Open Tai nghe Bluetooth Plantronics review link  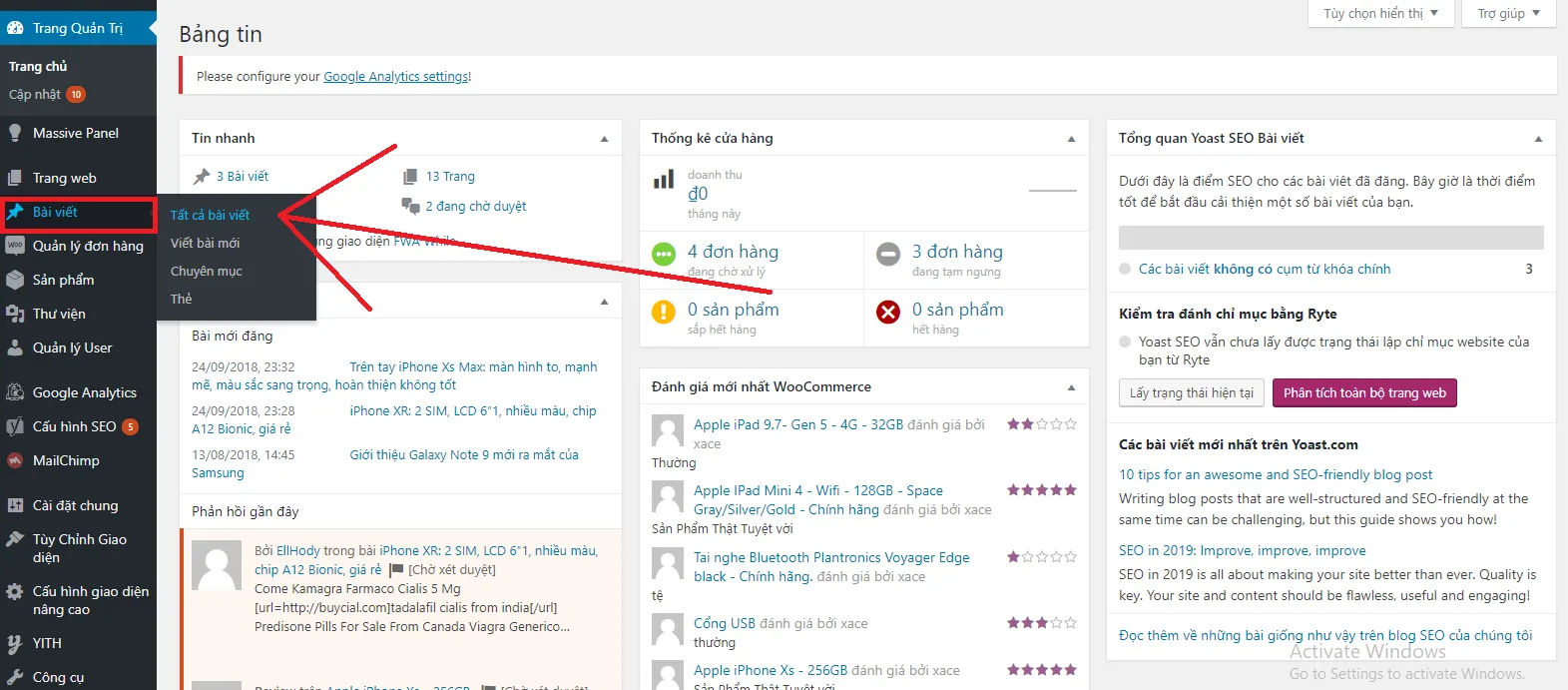(831, 566)
